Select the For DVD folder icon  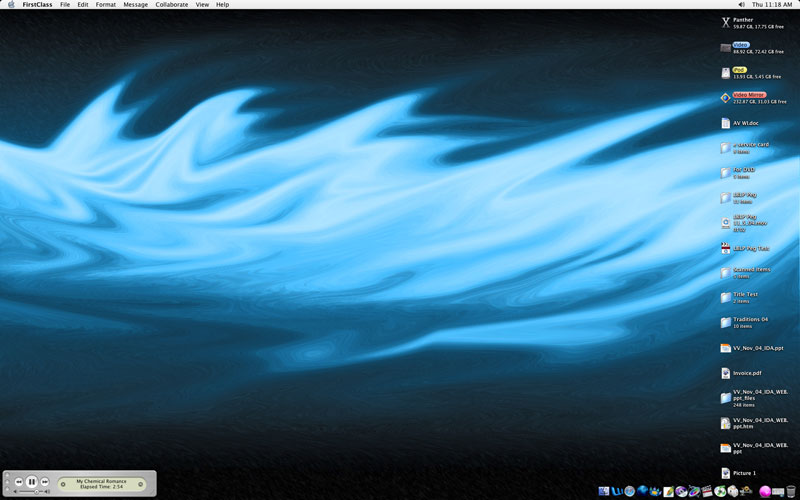pos(726,173)
